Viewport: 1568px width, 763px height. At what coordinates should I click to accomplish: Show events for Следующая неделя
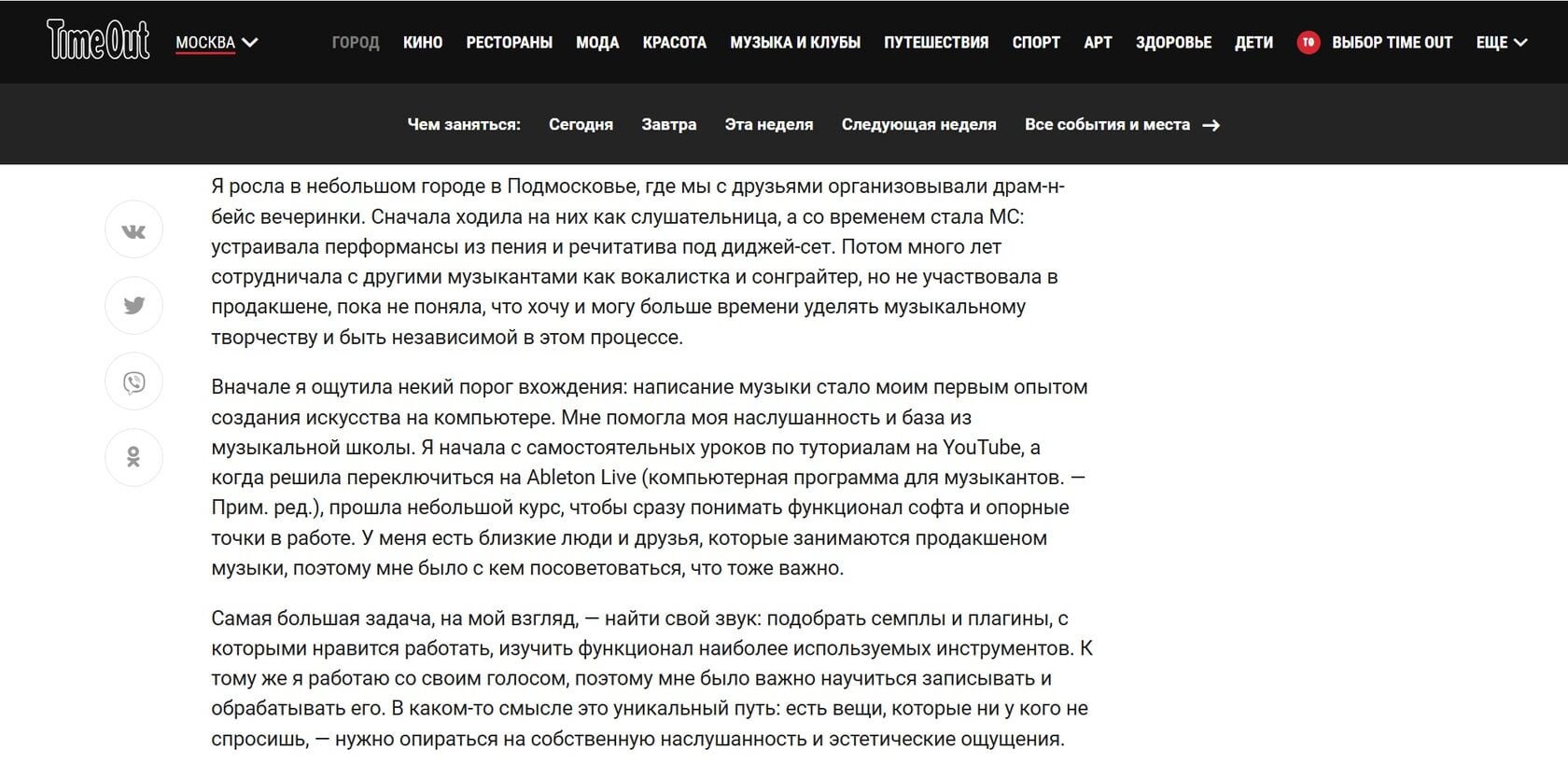918,124
